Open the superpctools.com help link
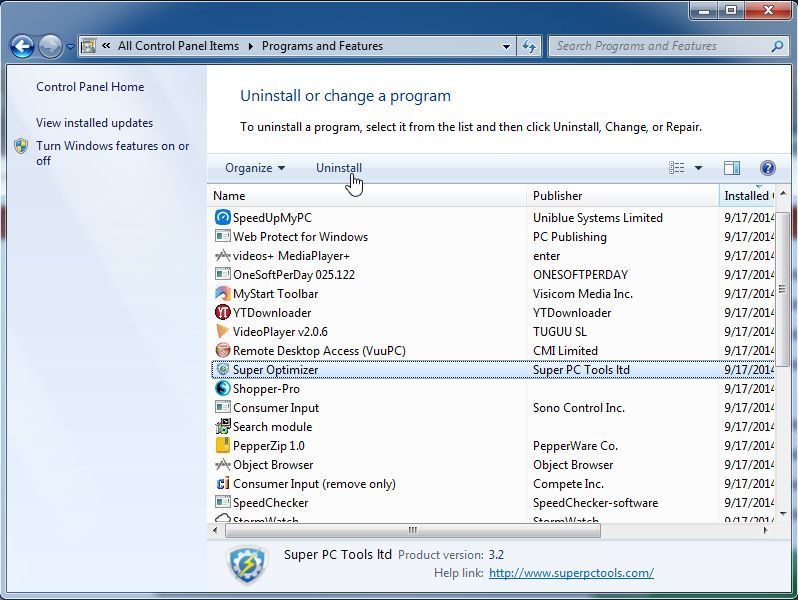The width and height of the screenshot is (798, 600). [571, 573]
